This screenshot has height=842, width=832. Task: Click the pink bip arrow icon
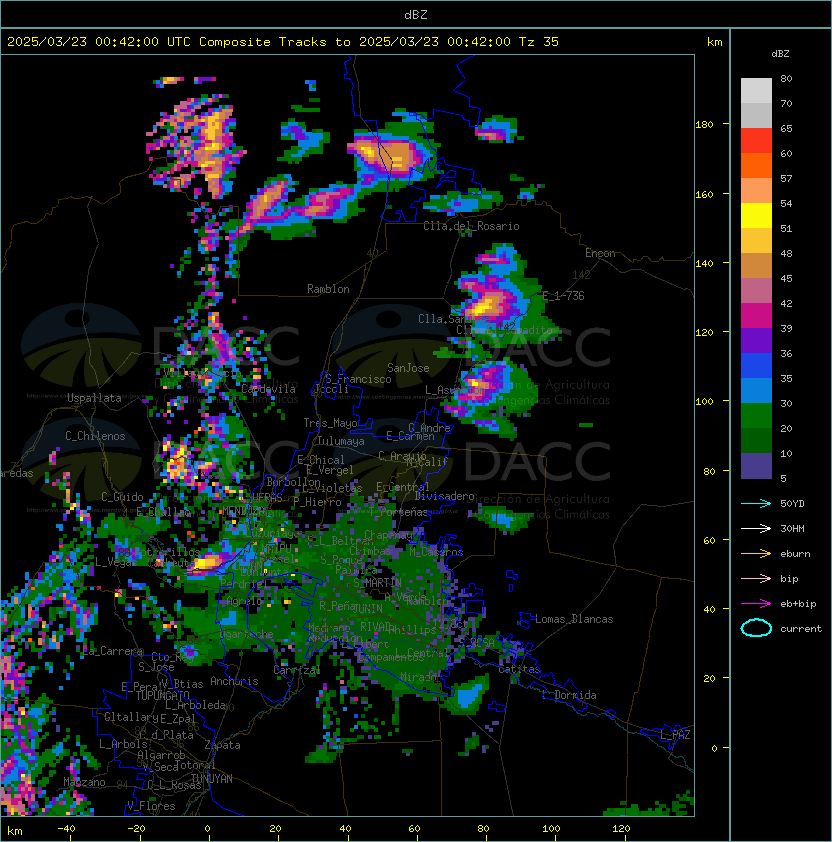pyautogui.click(x=756, y=578)
